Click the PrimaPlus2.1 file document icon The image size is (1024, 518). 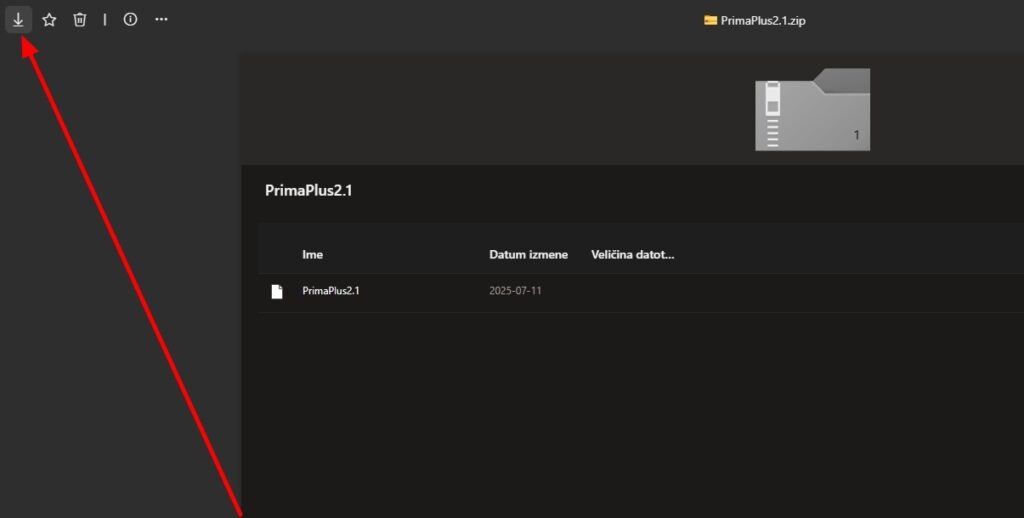point(277,291)
